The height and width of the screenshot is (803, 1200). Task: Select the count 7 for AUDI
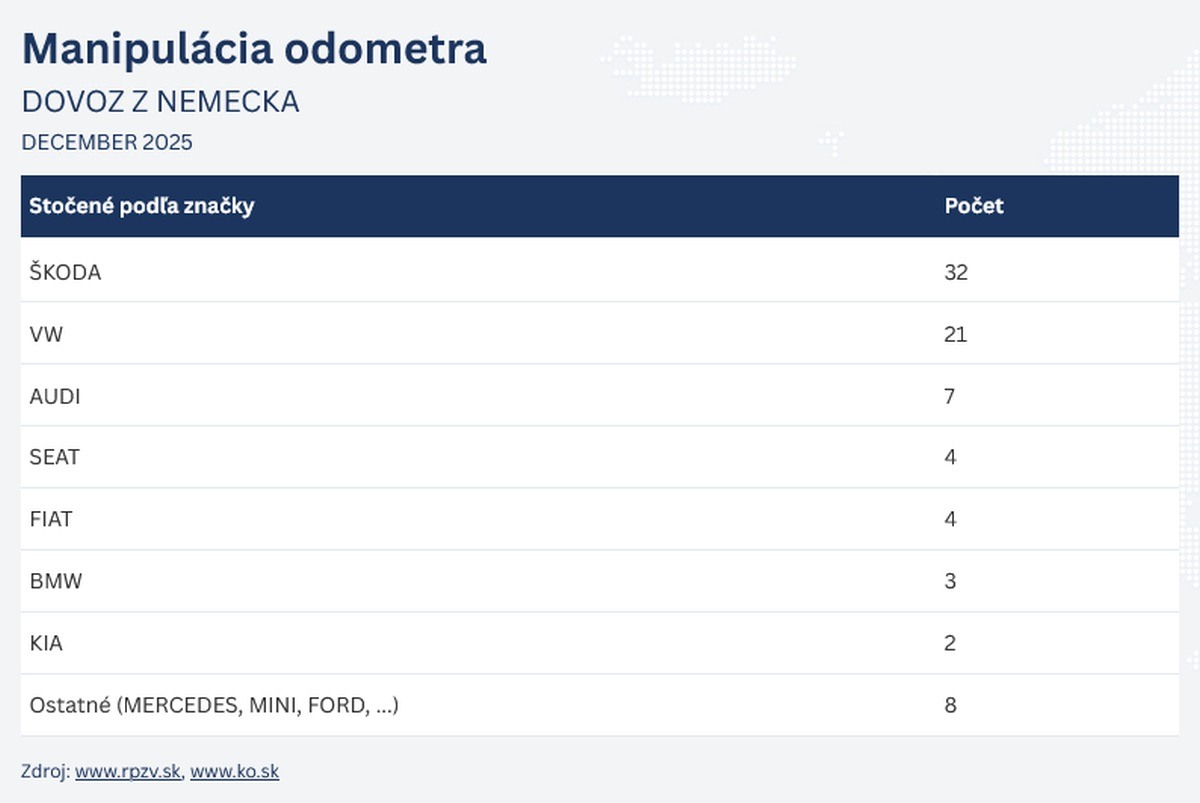[950, 396]
